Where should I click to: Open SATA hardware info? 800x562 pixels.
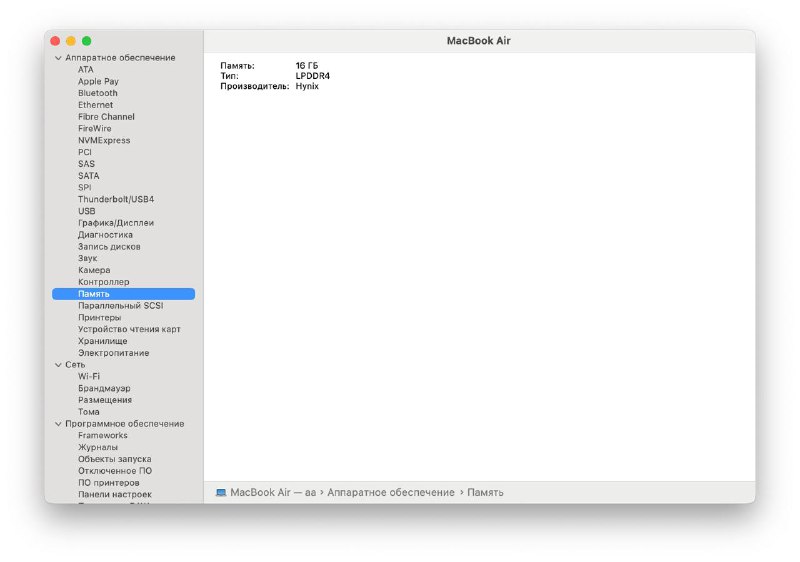tap(88, 175)
